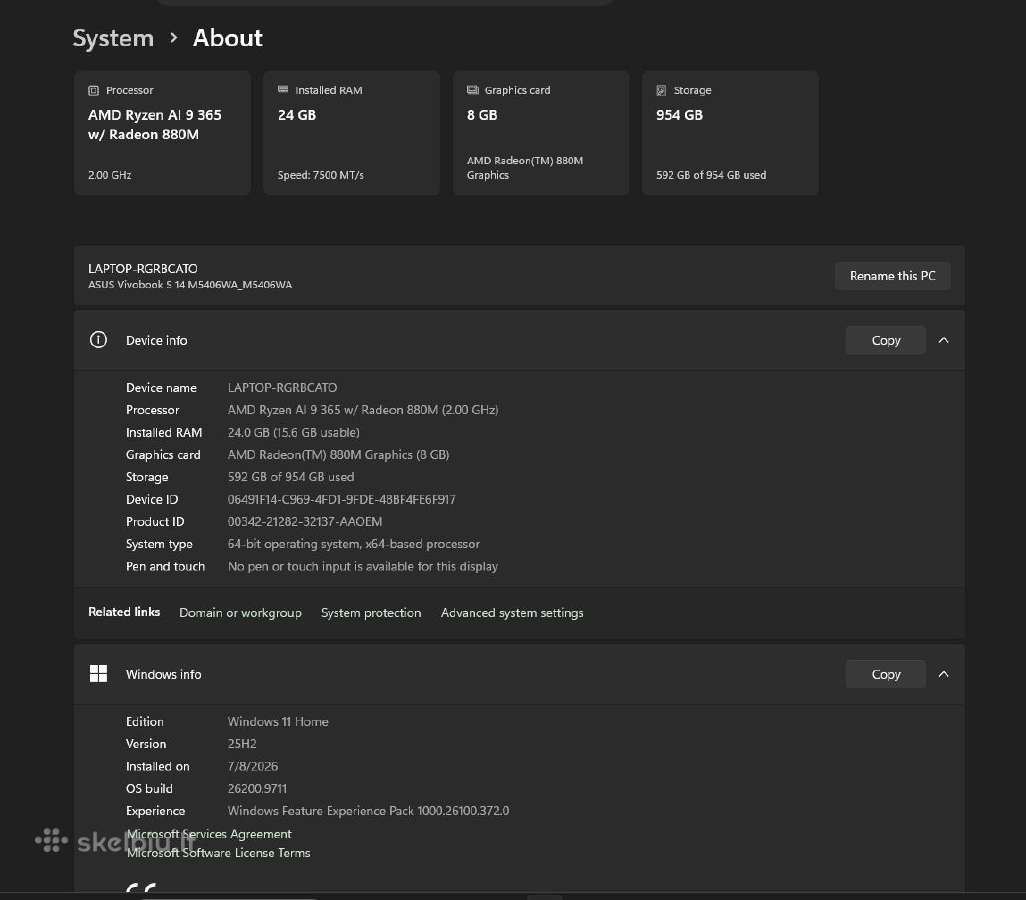The height and width of the screenshot is (900, 1026).
Task: Click the Speed: 7500 MT/s text
Action: click(321, 175)
